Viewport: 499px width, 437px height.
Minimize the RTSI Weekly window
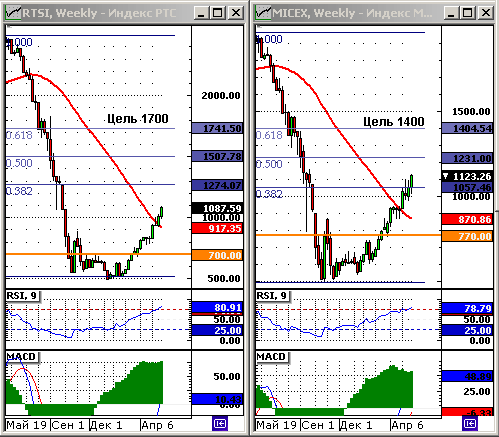pyautogui.click(x=201, y=13)
